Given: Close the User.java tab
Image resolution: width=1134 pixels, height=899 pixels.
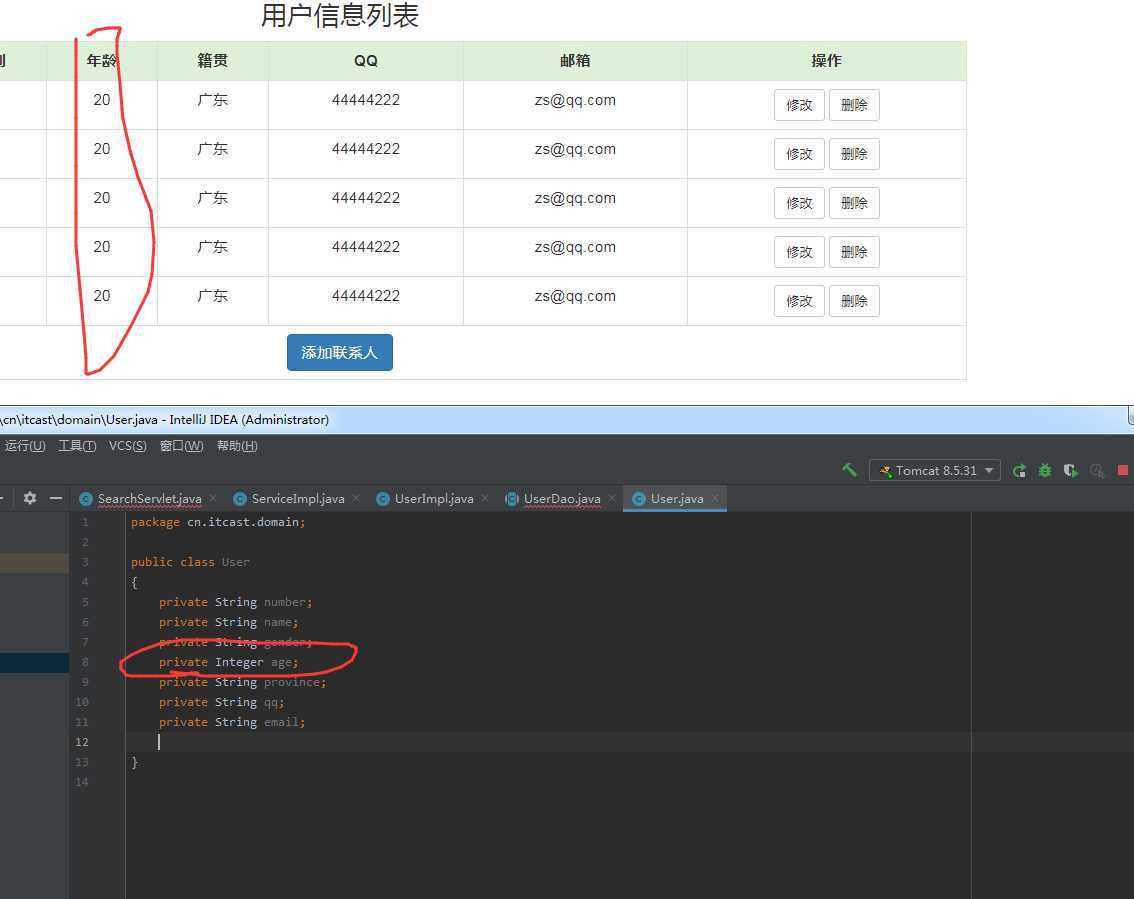Looking at the screenshot, I should (715, 498).
